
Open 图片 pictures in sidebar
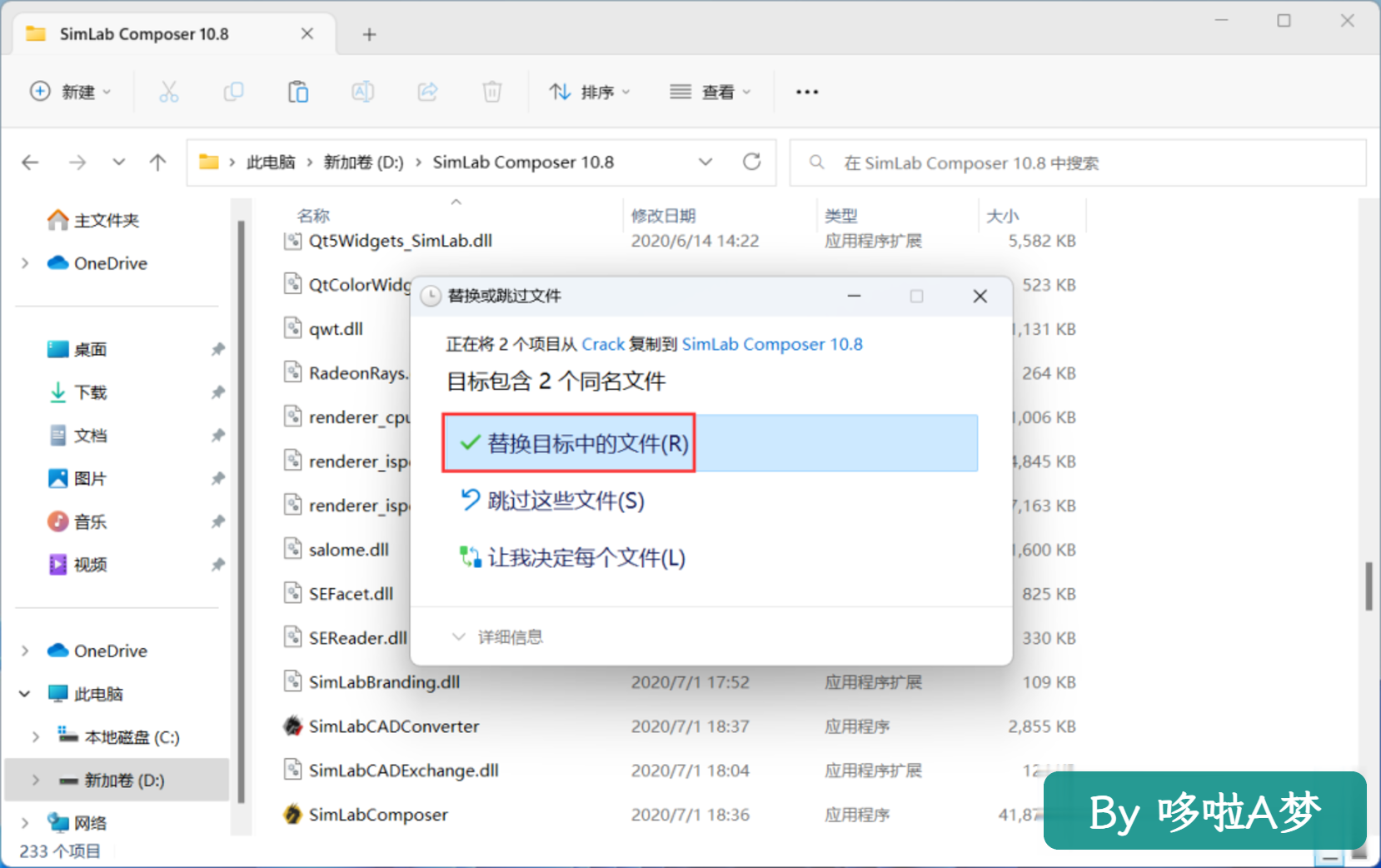[77, 479]
